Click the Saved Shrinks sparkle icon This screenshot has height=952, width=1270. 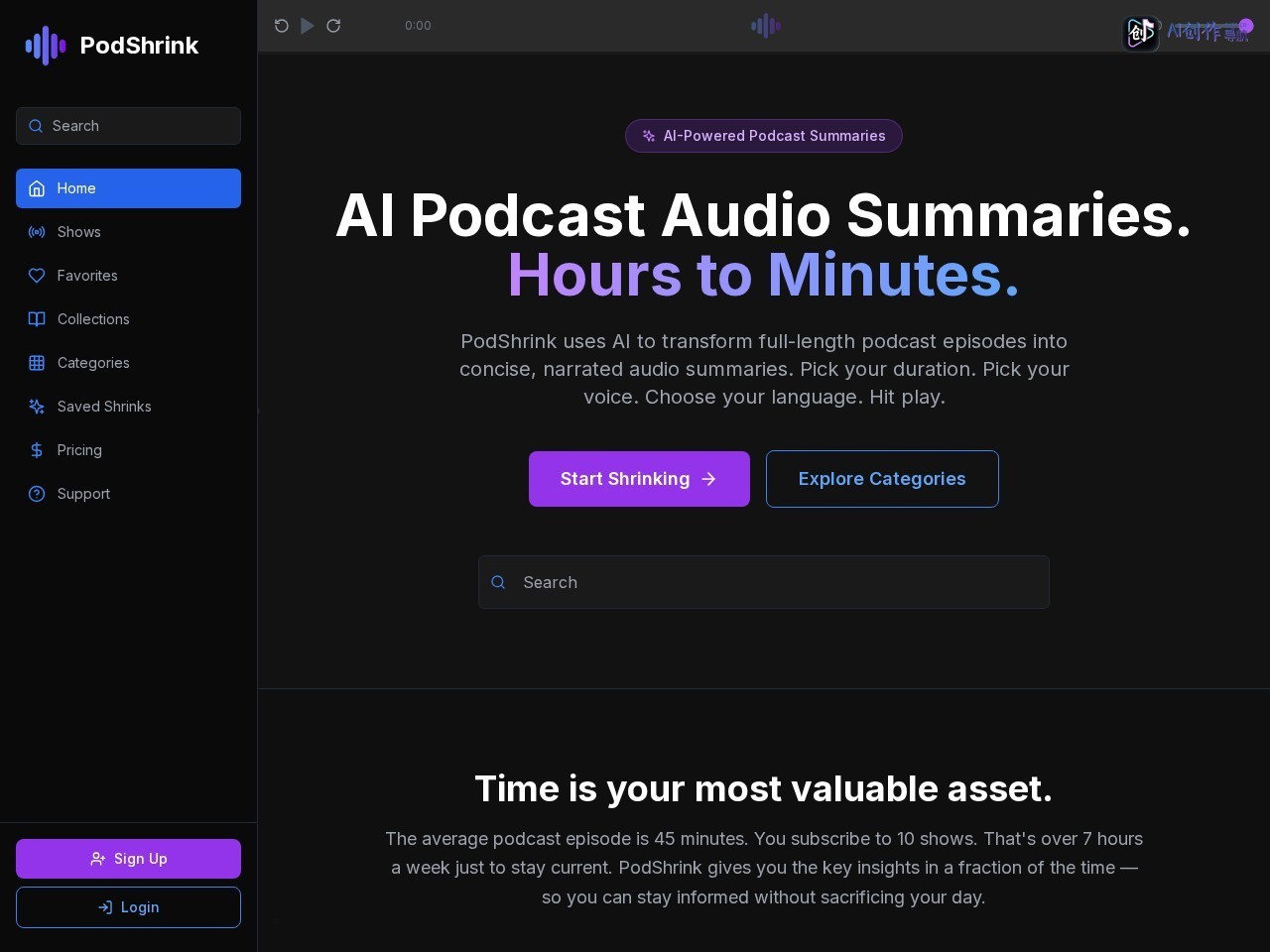[x=37, y=407]
